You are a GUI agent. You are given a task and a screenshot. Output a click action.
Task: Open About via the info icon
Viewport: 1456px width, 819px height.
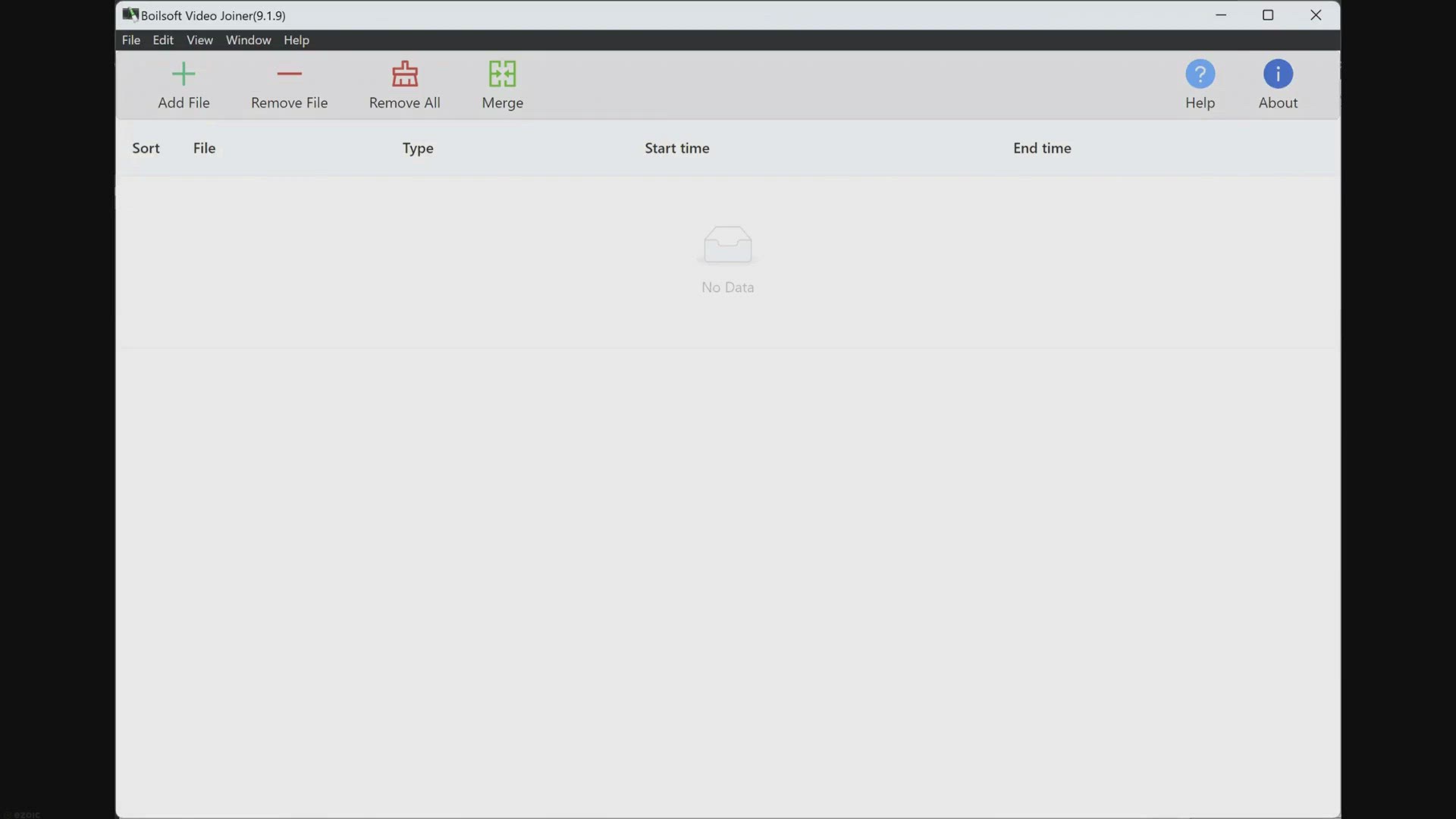[x=1278, y=74]
